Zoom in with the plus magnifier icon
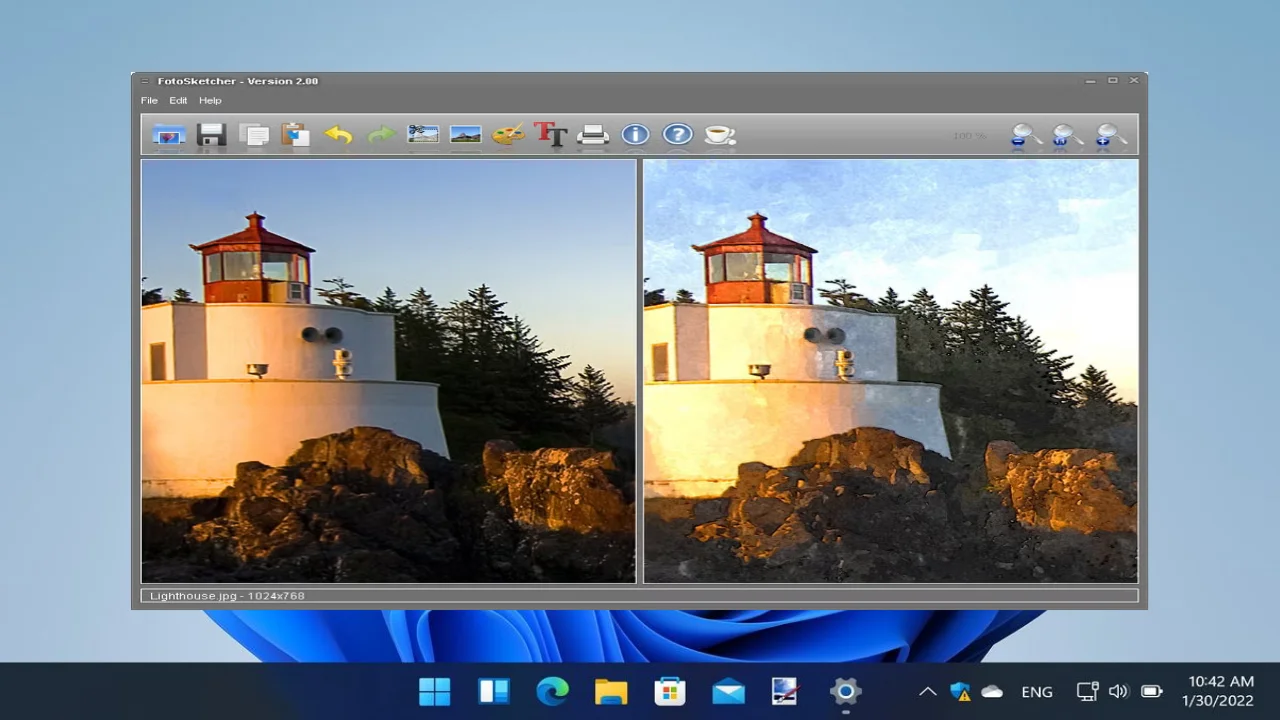The width and height of the screenshot is (1280, 720). point(1111,135)
